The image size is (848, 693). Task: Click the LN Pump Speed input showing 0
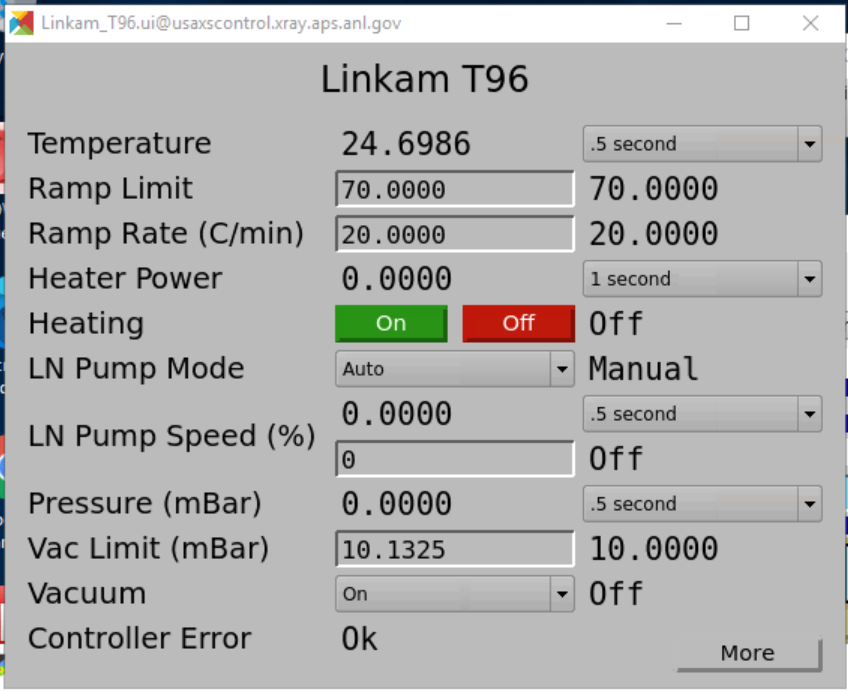[x=454, y=458]
